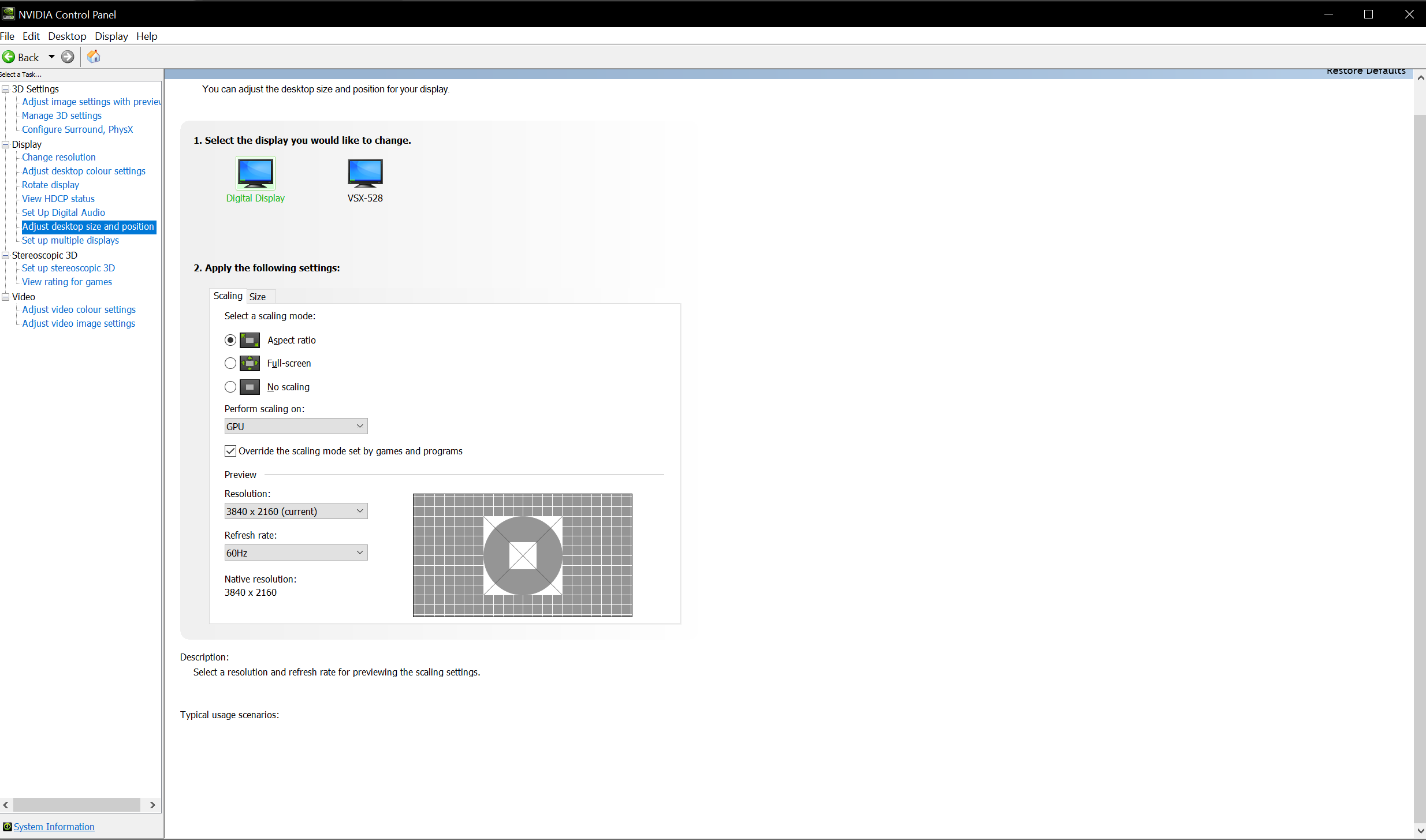
Task: Click the Back button label
Action: click(x=28, y=57)
